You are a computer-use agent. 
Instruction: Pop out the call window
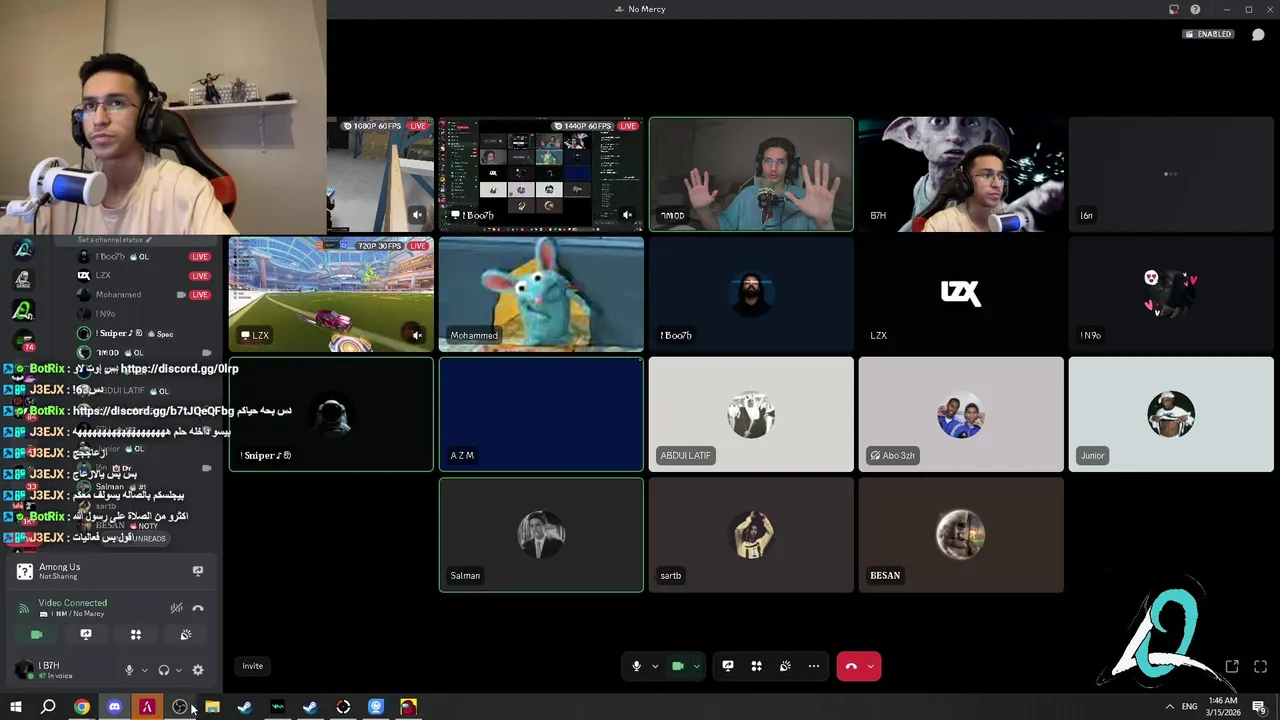point(1232,667)
